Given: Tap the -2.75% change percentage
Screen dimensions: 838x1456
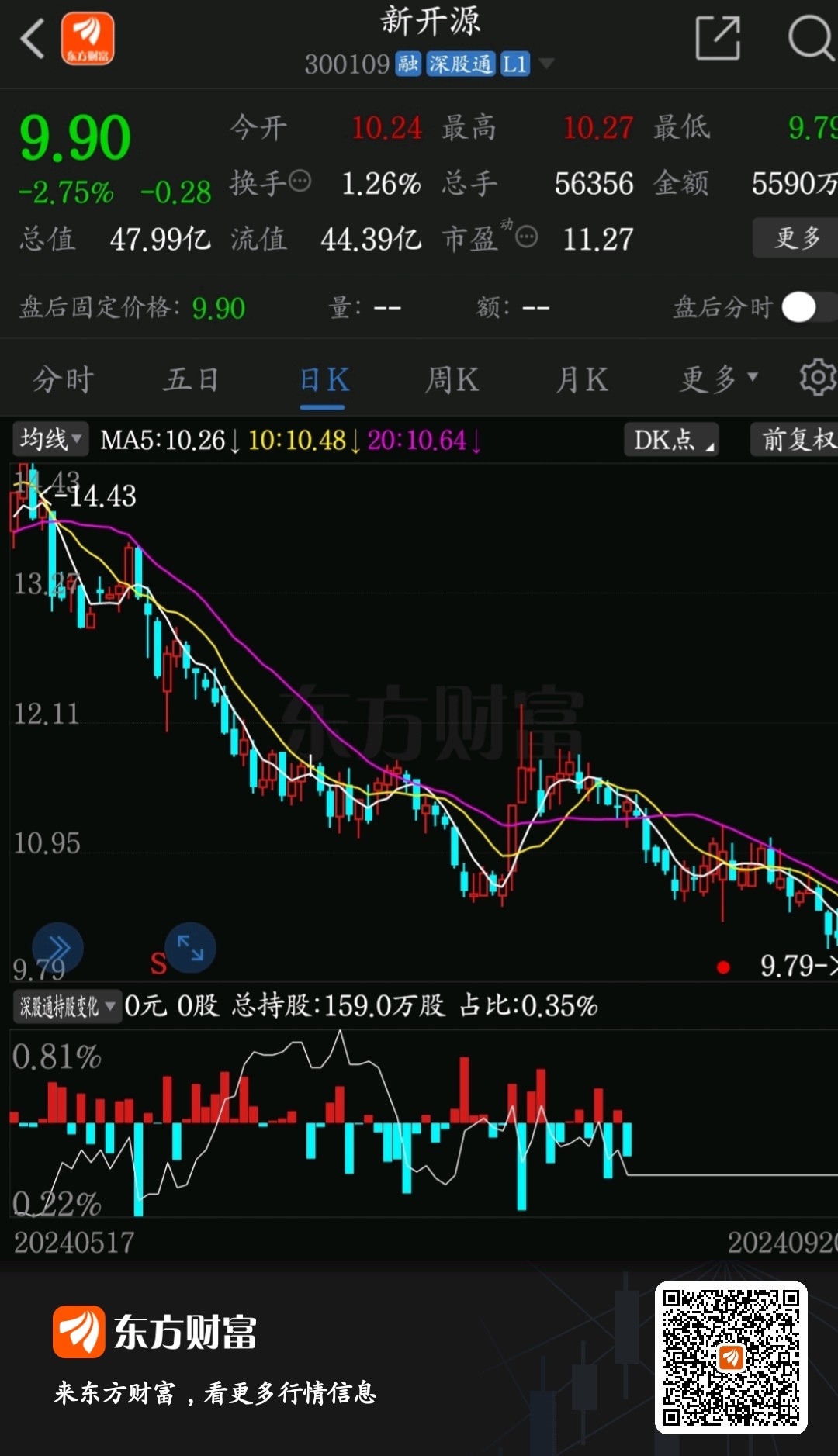Looking at the screenshot, I should pyautogui.click(x=67, y=192).
